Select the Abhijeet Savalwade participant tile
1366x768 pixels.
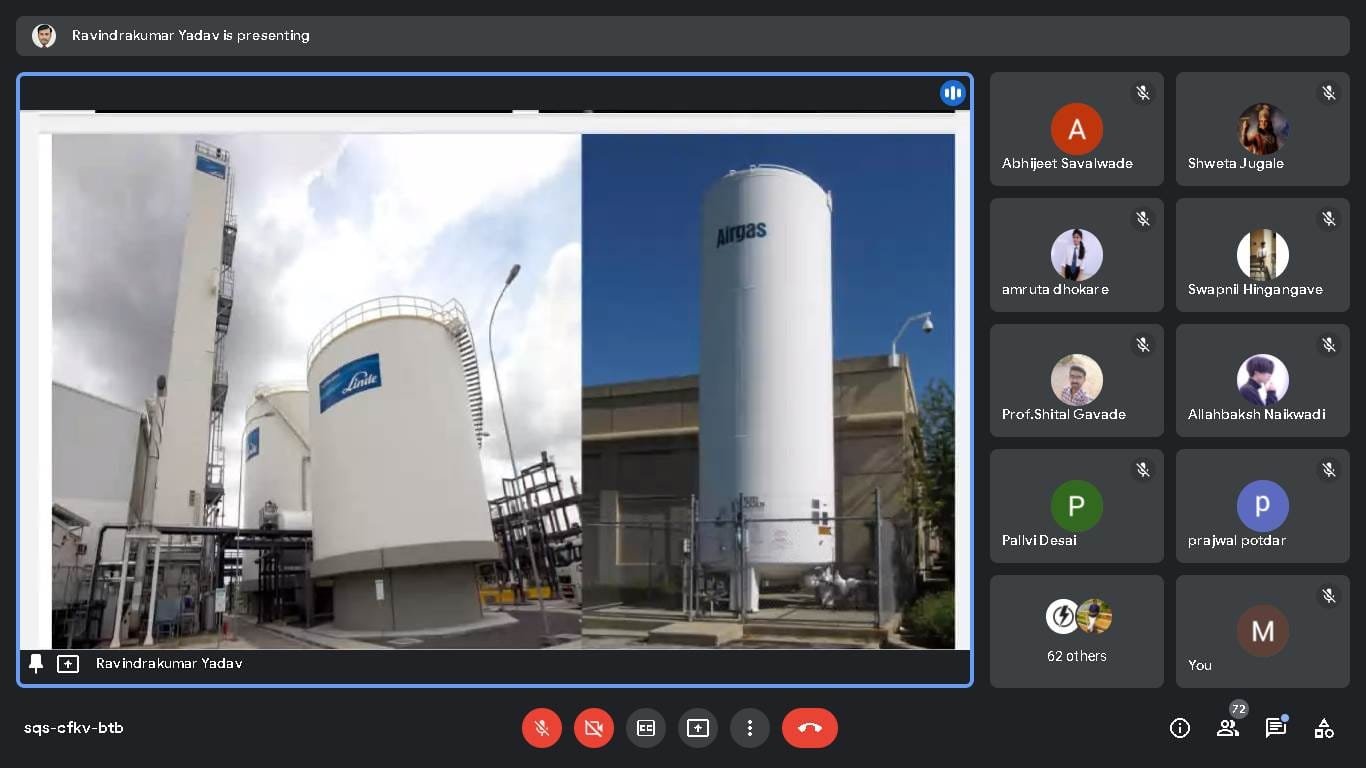point(1076,129)
